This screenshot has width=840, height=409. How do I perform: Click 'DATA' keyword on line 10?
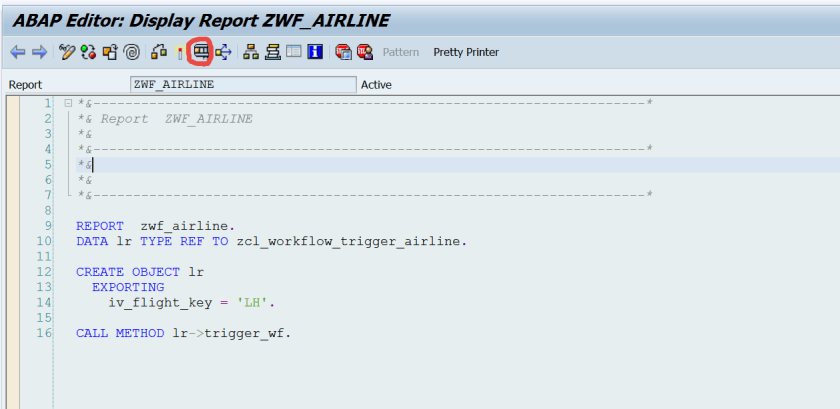coord(92,241)
